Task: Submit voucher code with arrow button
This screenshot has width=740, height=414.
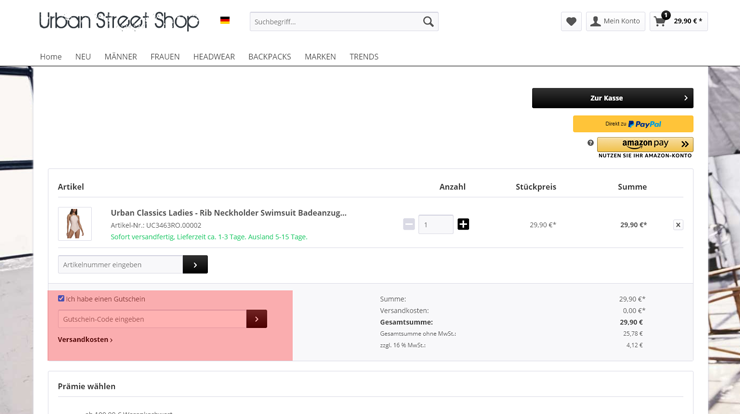Action: point(257,319)
